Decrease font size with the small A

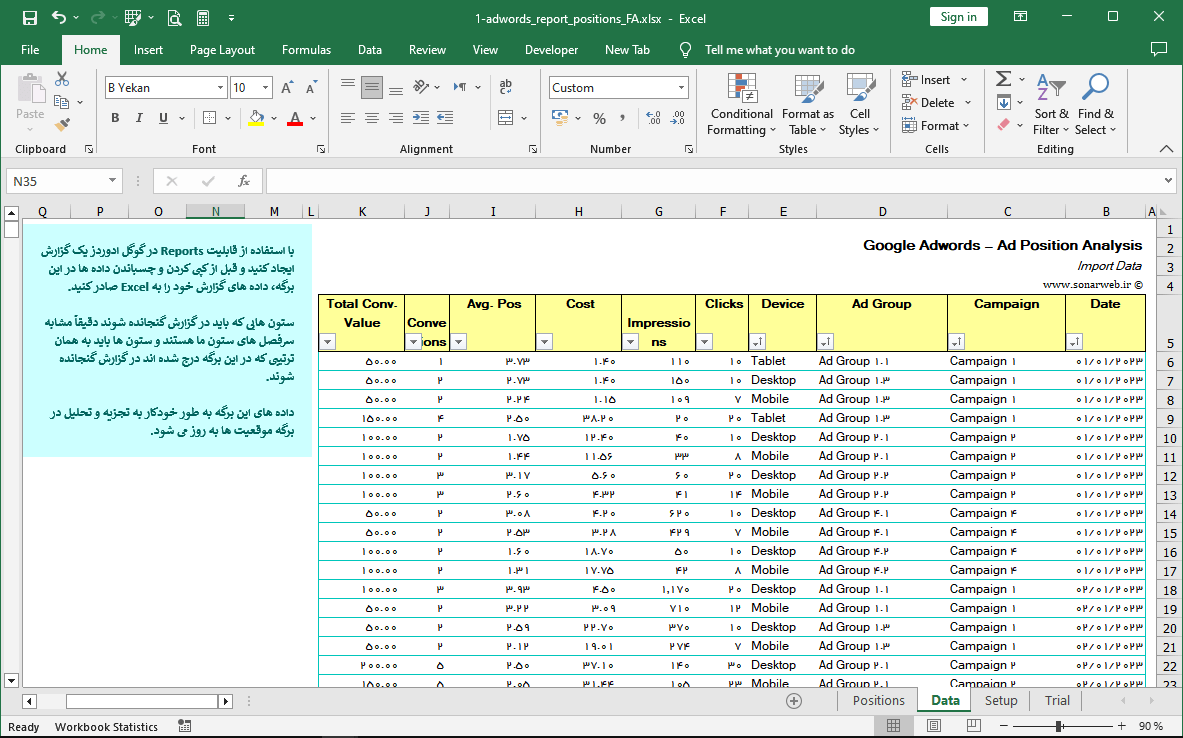(x=311, y=88)
